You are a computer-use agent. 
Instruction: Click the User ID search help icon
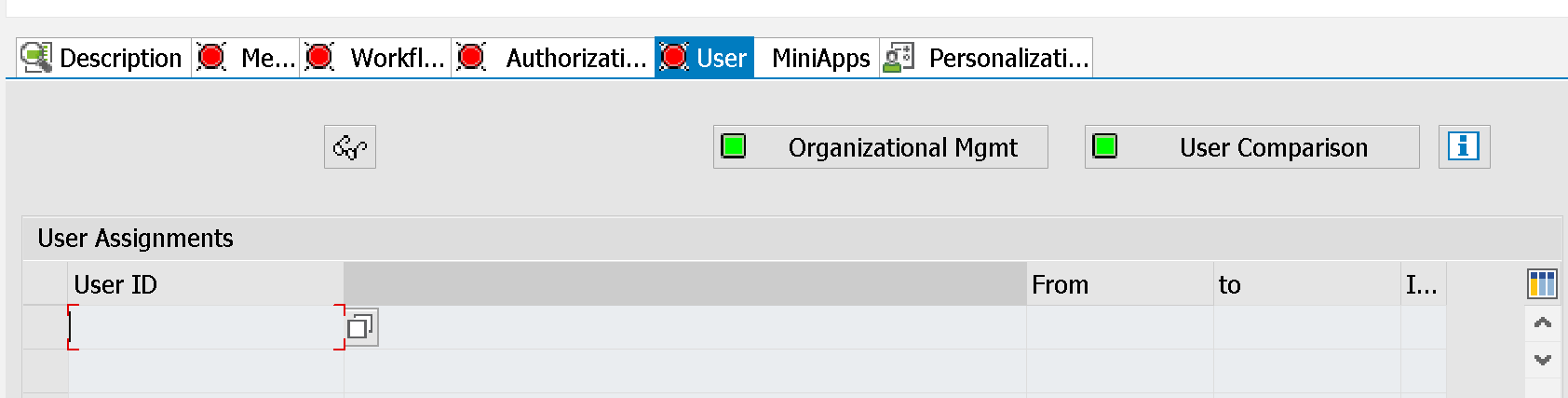coord(361,327)
